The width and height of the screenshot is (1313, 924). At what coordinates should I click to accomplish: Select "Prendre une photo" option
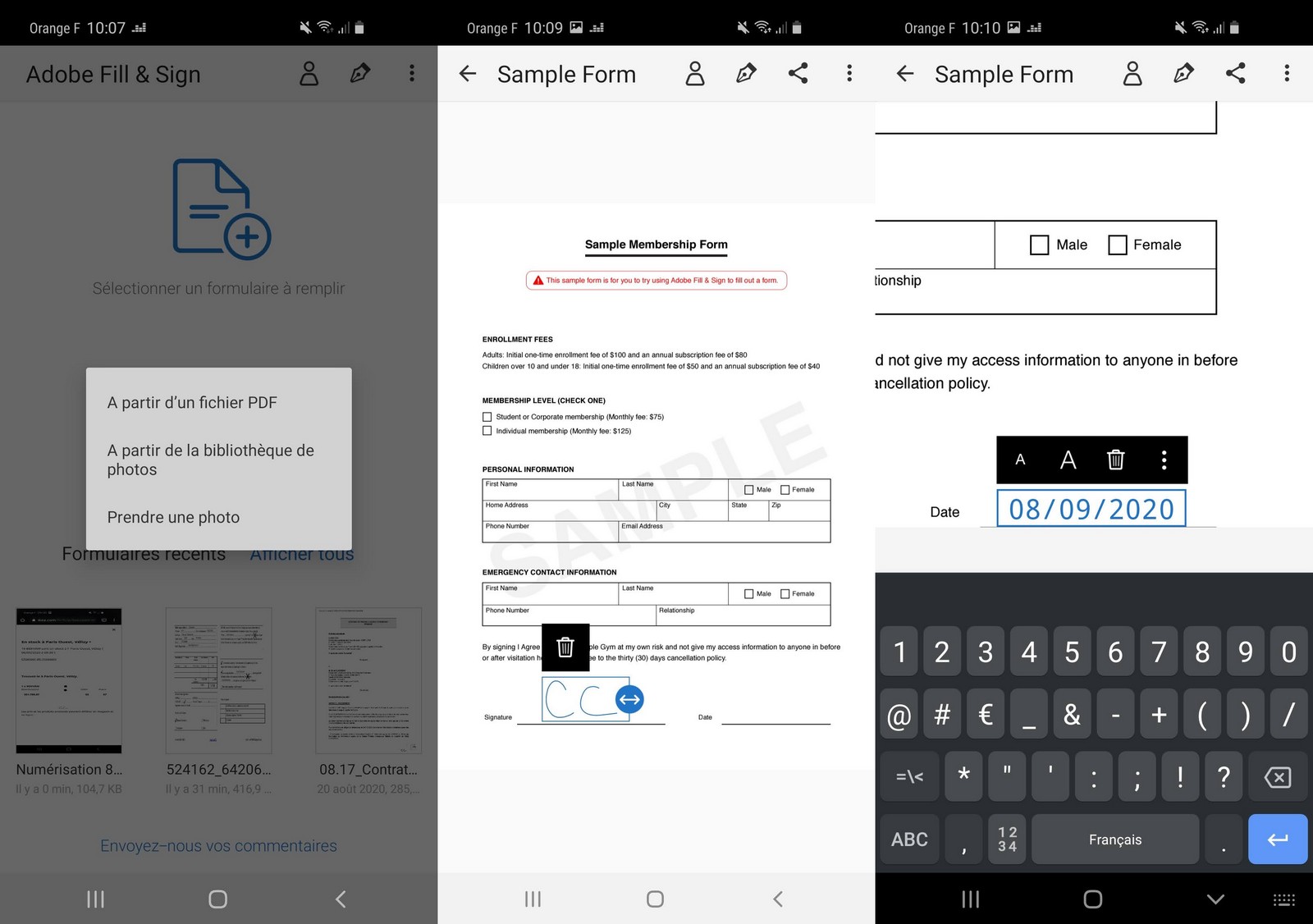(x=173, y=518)
